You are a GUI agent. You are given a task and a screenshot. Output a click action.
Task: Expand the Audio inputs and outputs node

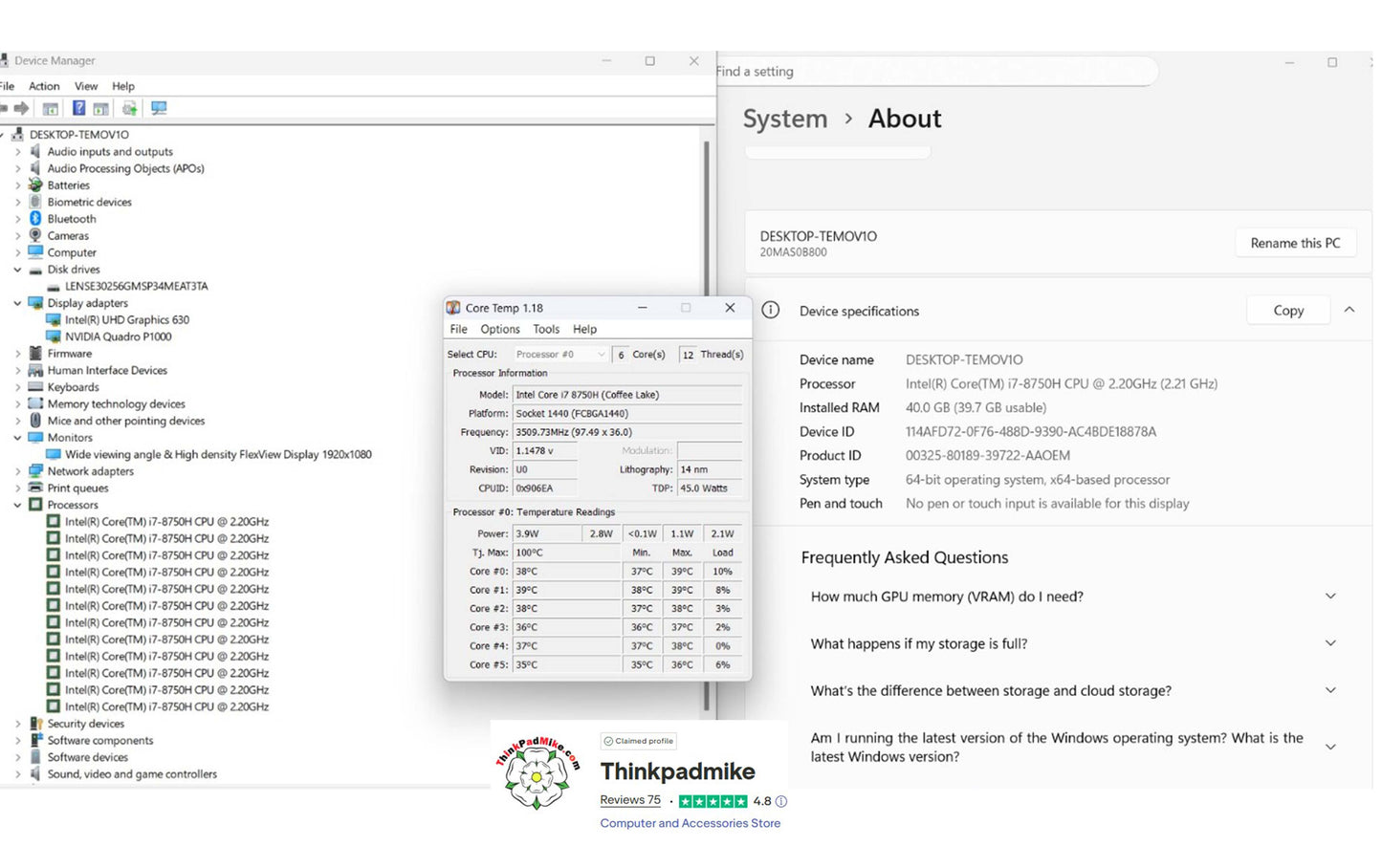coord(18,152)
